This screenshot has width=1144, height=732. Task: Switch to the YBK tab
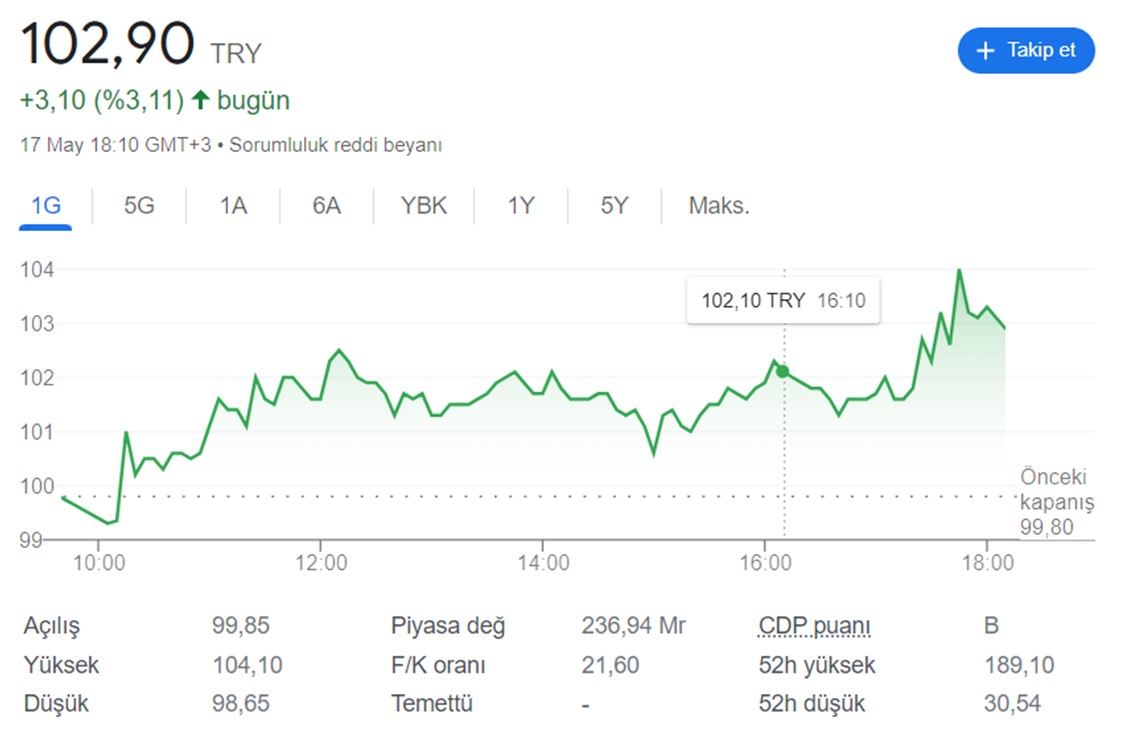click(423, 205)
